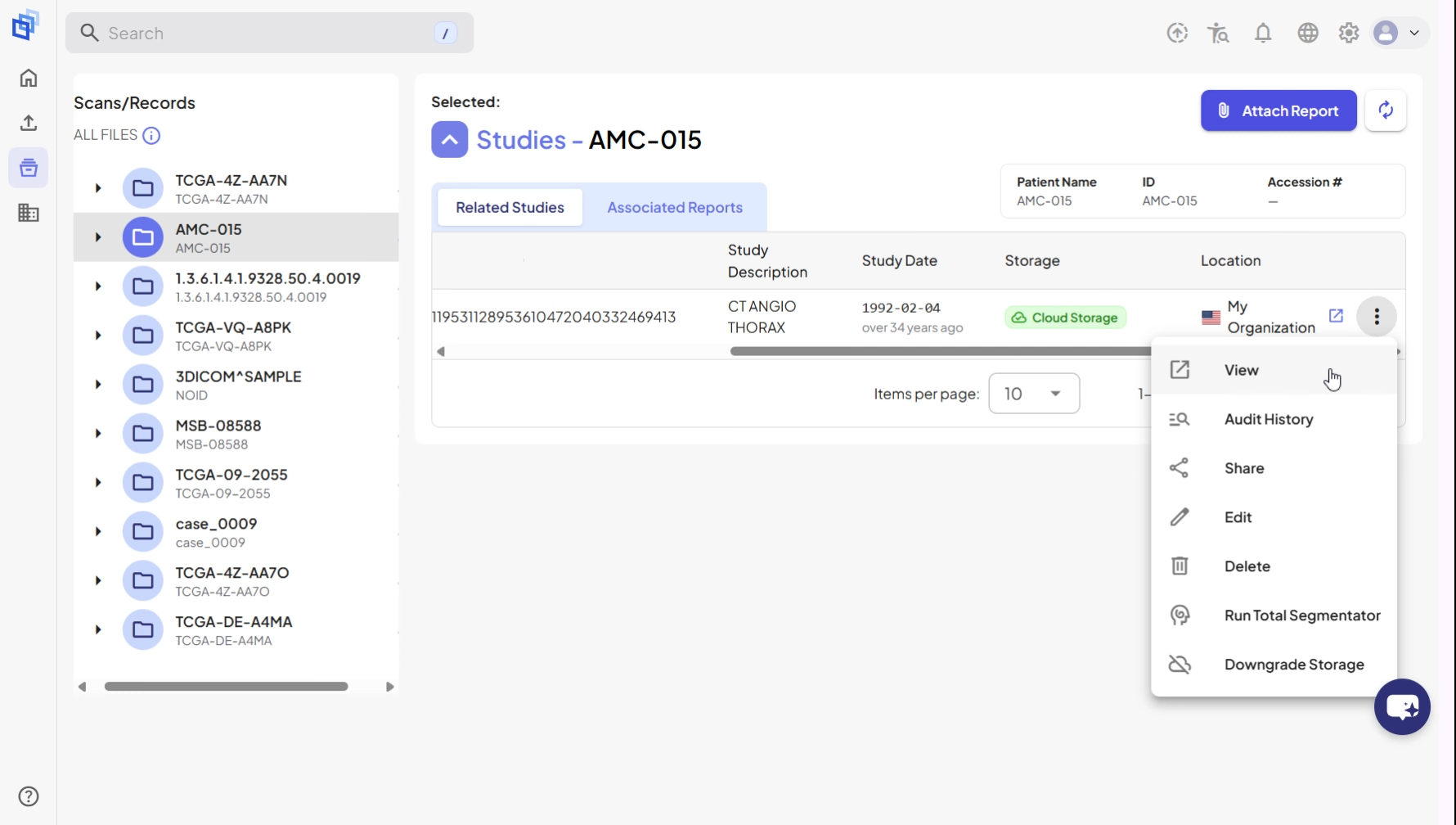Expand the case_0009 tree row

point(98,532)
